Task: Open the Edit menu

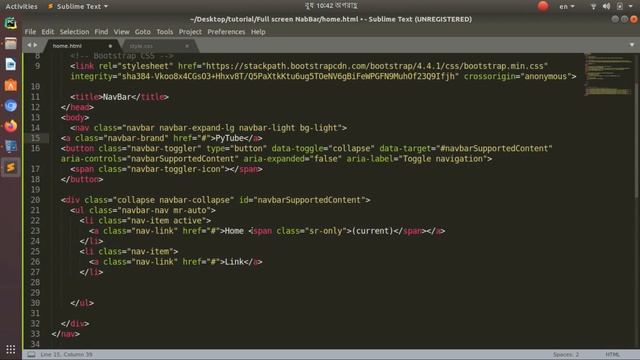Action: (x=47, y=32)
